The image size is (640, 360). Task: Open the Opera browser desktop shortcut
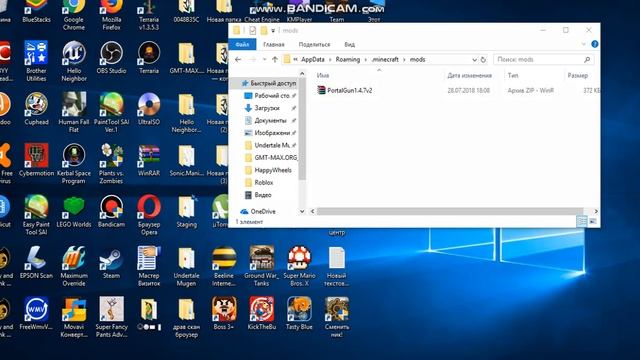click(149, 215)
